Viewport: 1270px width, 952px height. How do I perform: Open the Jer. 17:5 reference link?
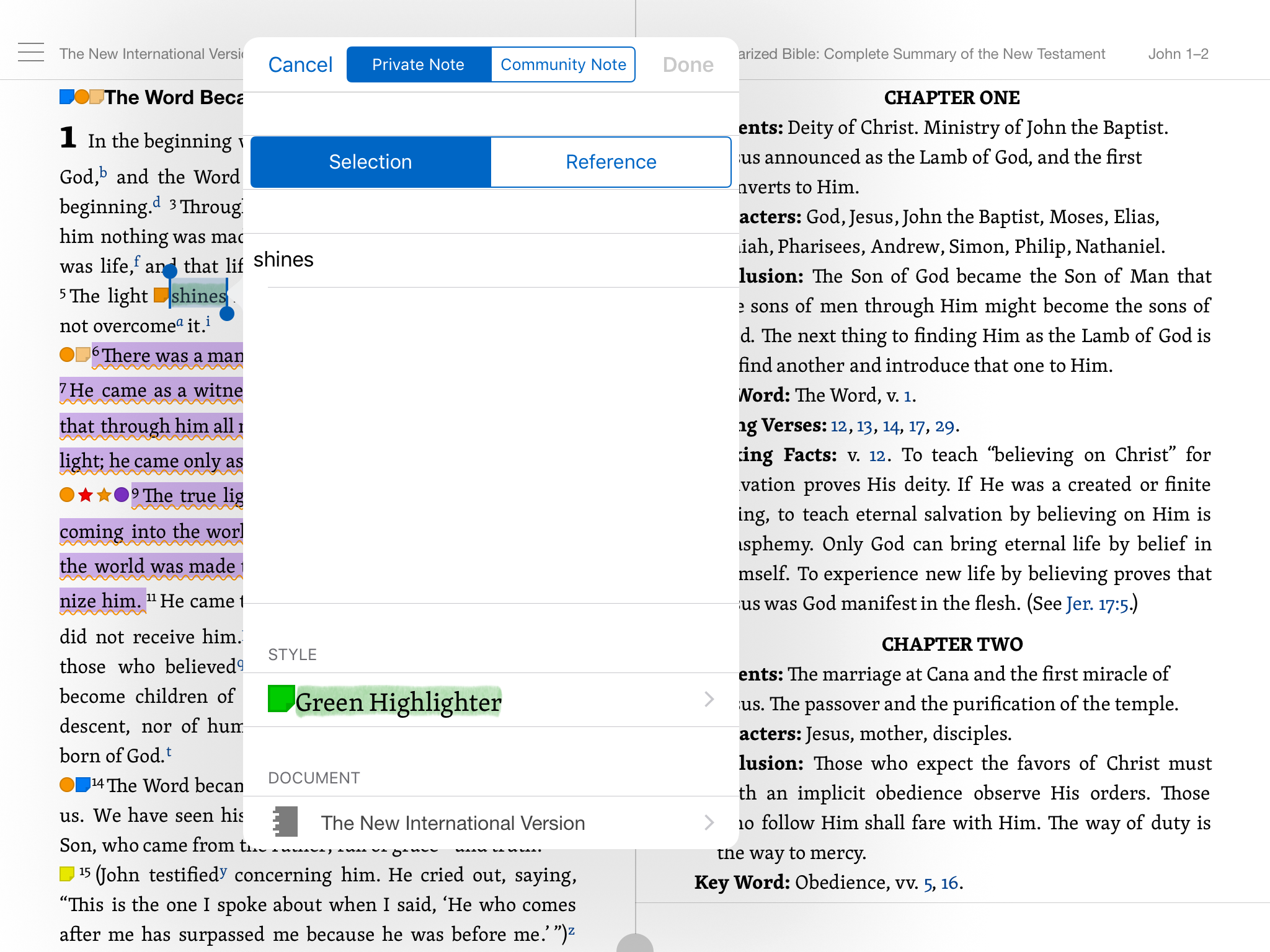tap(1097, 604)
